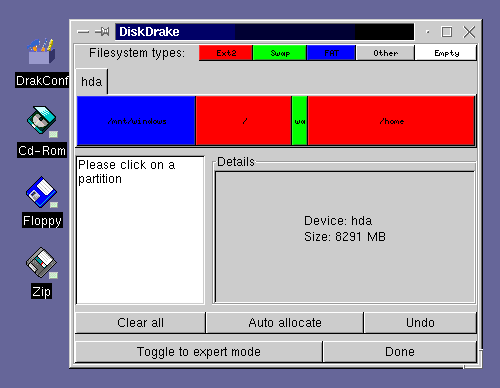Image resolution: width=500 pixels, height=388 pixels.
Task: Click the DiskDrake title bar
Action: (265, 32)
